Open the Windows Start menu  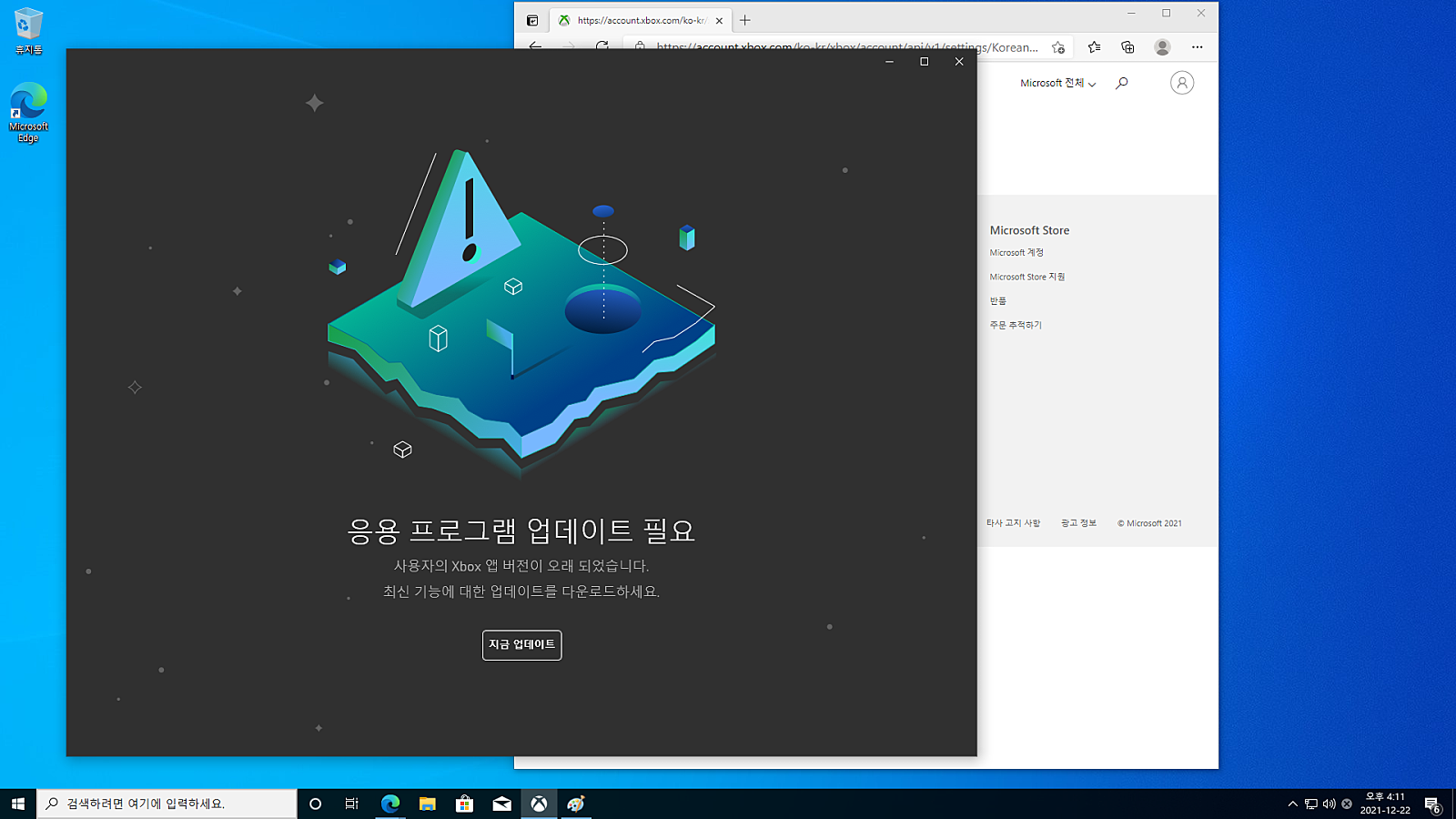18,804
